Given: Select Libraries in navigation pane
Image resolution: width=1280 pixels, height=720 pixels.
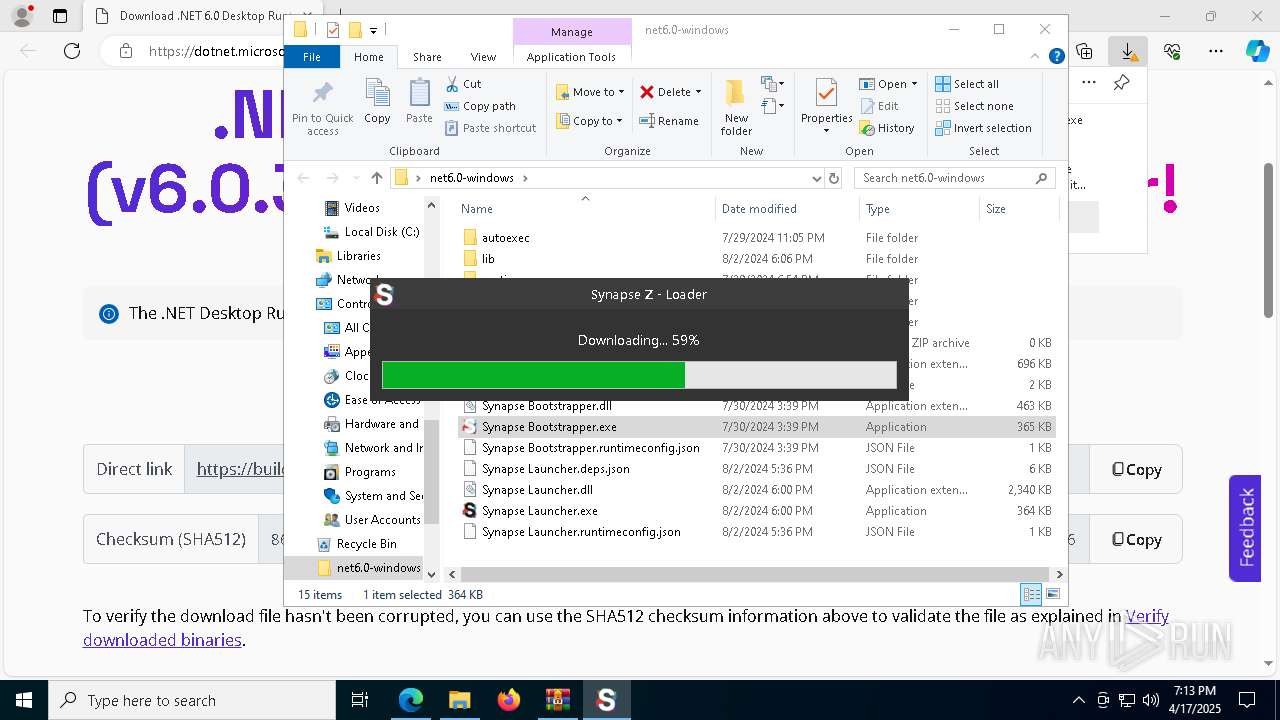Looking at the screenshot, I should click(x=348, y=256).
